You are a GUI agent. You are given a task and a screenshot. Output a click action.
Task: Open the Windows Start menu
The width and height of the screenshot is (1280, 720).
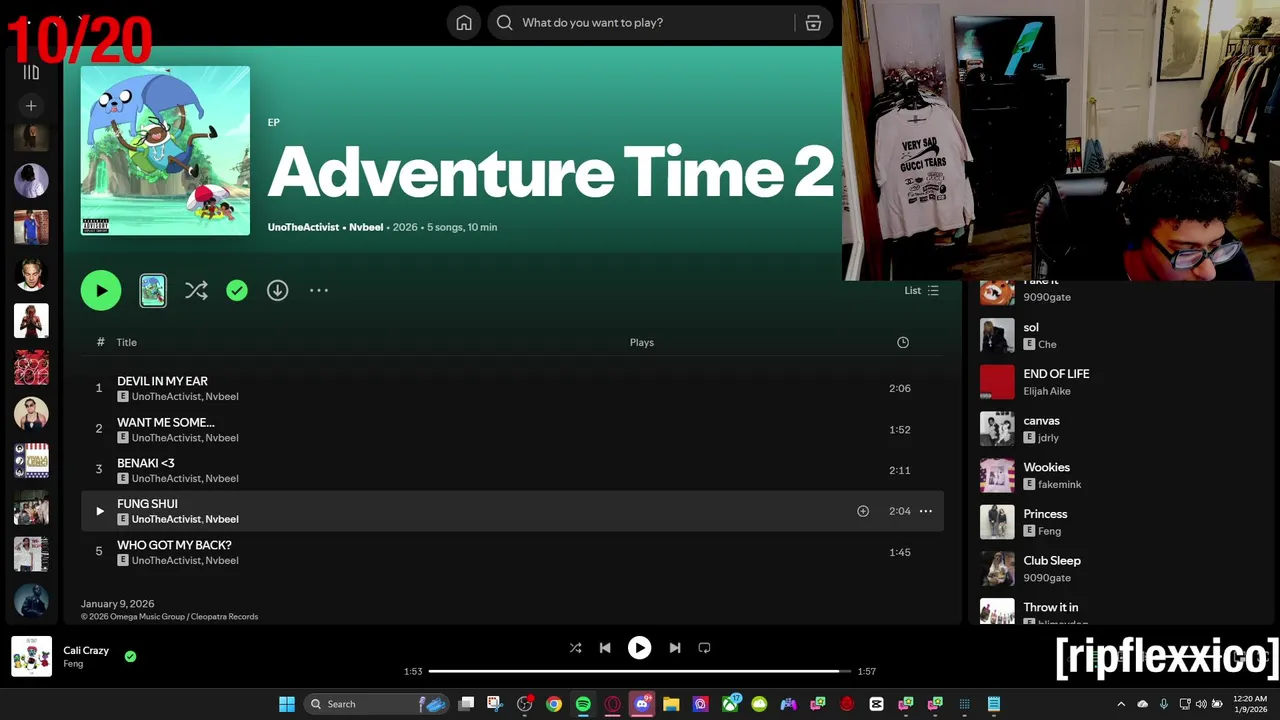coord(287,704)
